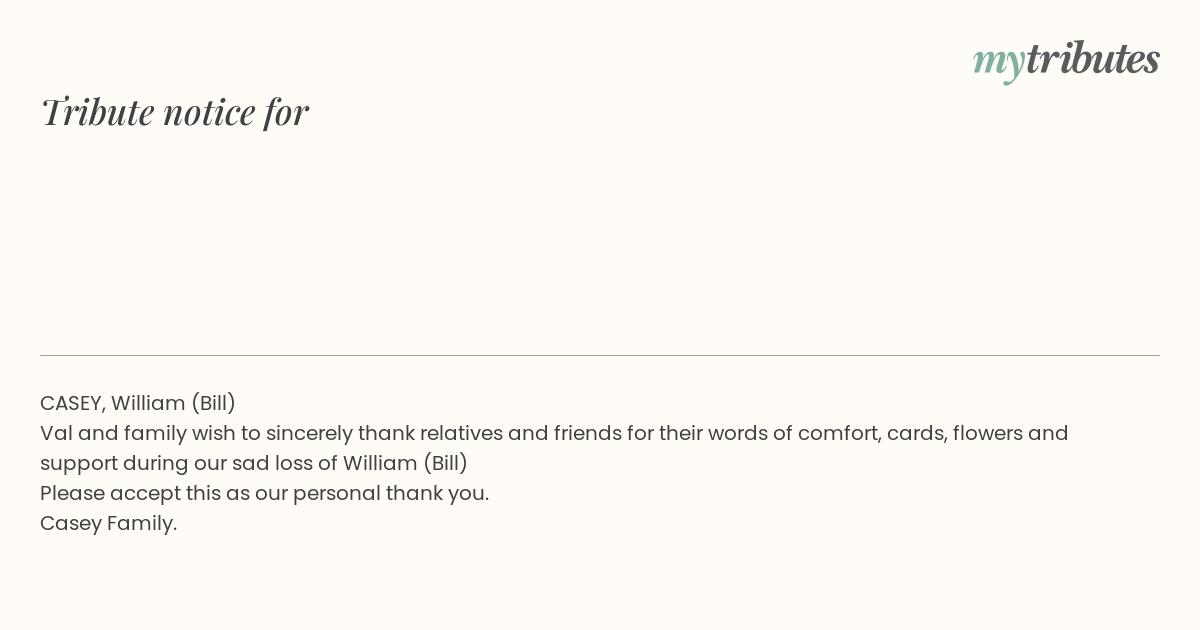1200x630 pixels.
Task: Click the word "Tribute" in the heading
Action: [97, 112]
